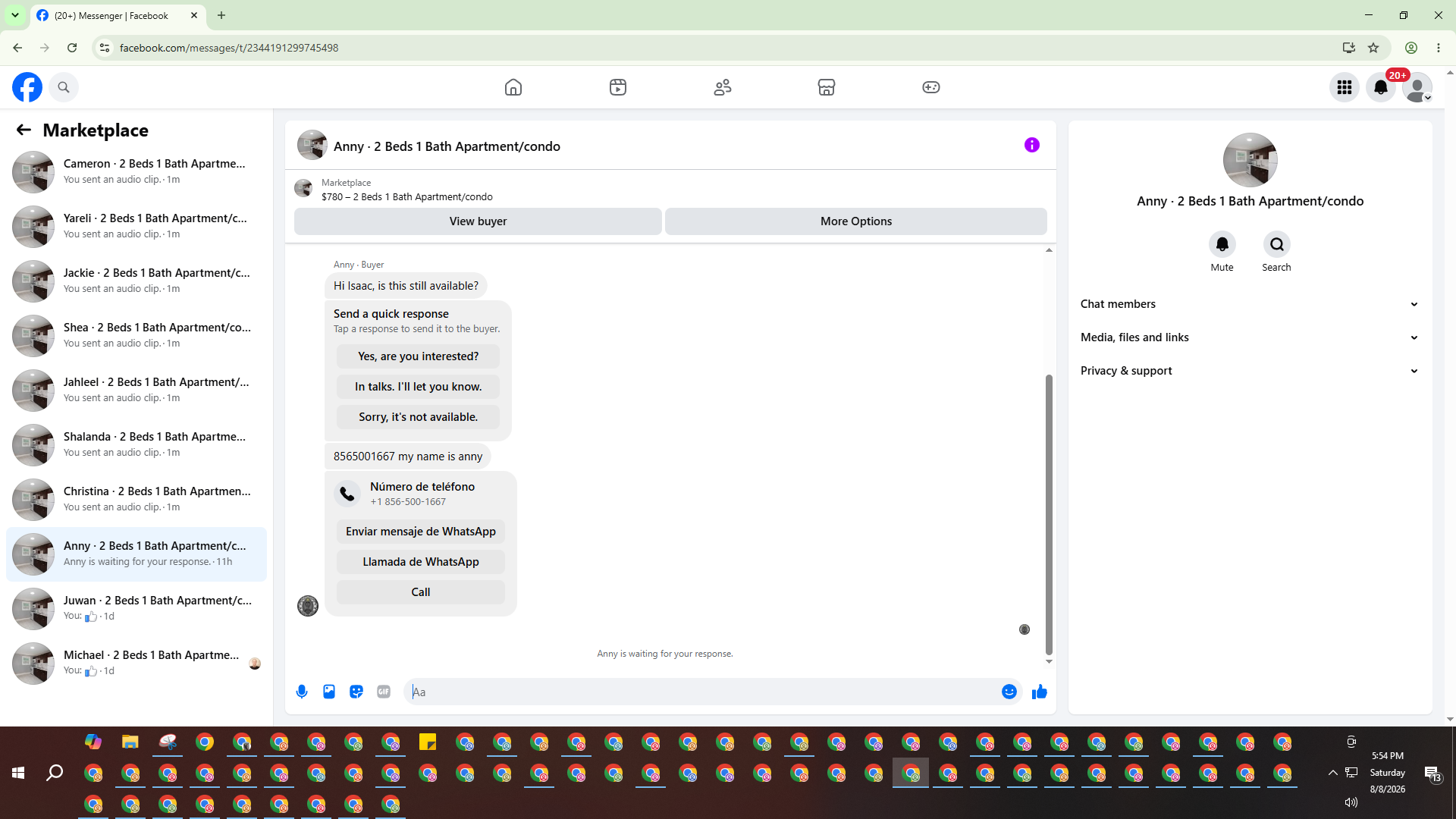1456x819 pixels.
Task: Record a voice clip with the microphone
Action: [x=302, y=692]
